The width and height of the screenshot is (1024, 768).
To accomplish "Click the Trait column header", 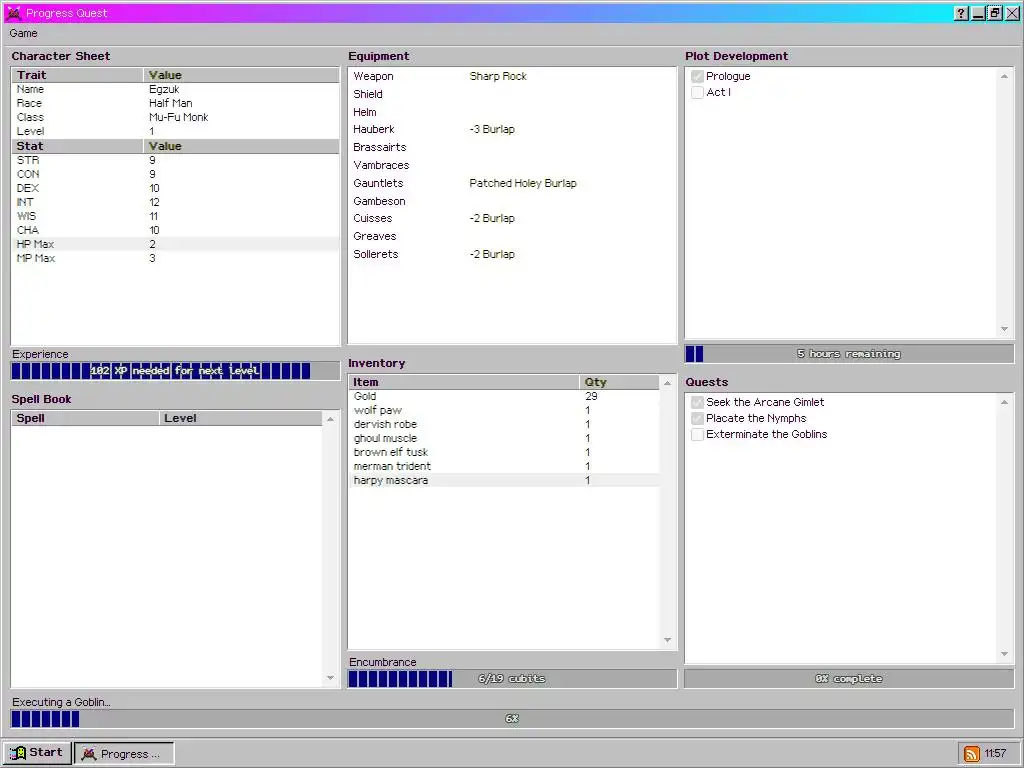I will tap(78, 75).
